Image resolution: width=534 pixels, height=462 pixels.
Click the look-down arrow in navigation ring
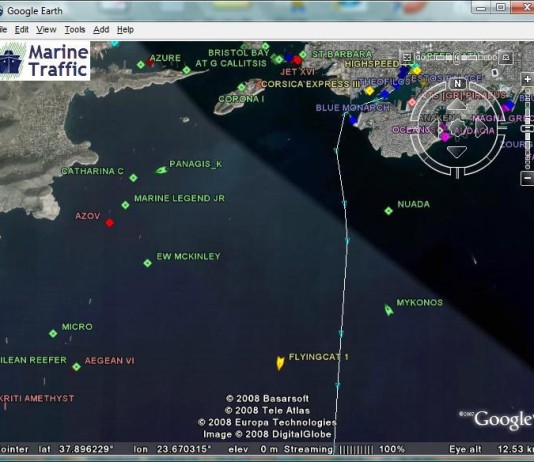tap(457, 152)
